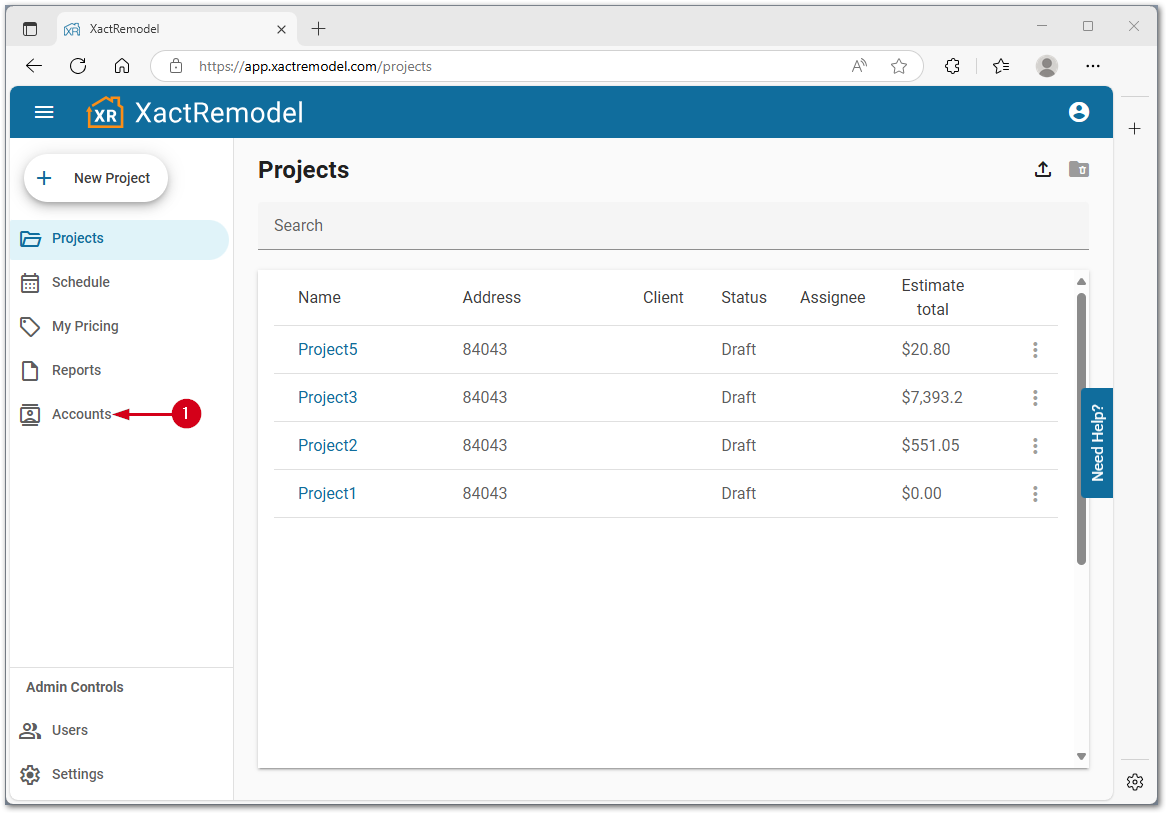The width and height of the screenshot is (1167, 814).
Task: Open the tab actions menu icon
Action: pos(30,29)
